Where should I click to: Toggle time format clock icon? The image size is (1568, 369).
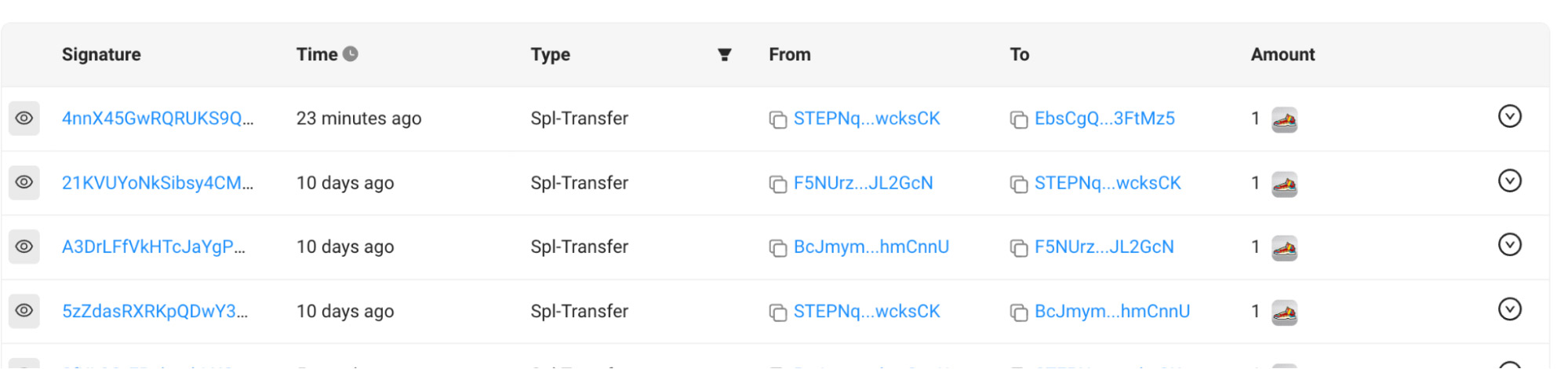351,54
